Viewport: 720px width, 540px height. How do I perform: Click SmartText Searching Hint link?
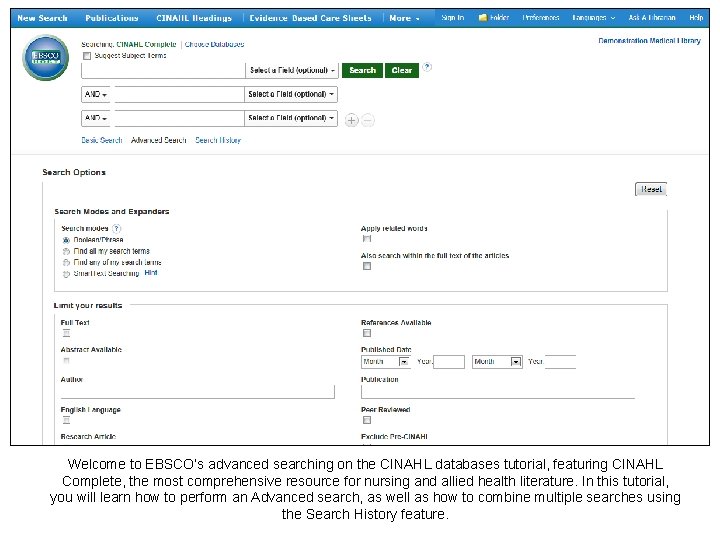(151, 273)
